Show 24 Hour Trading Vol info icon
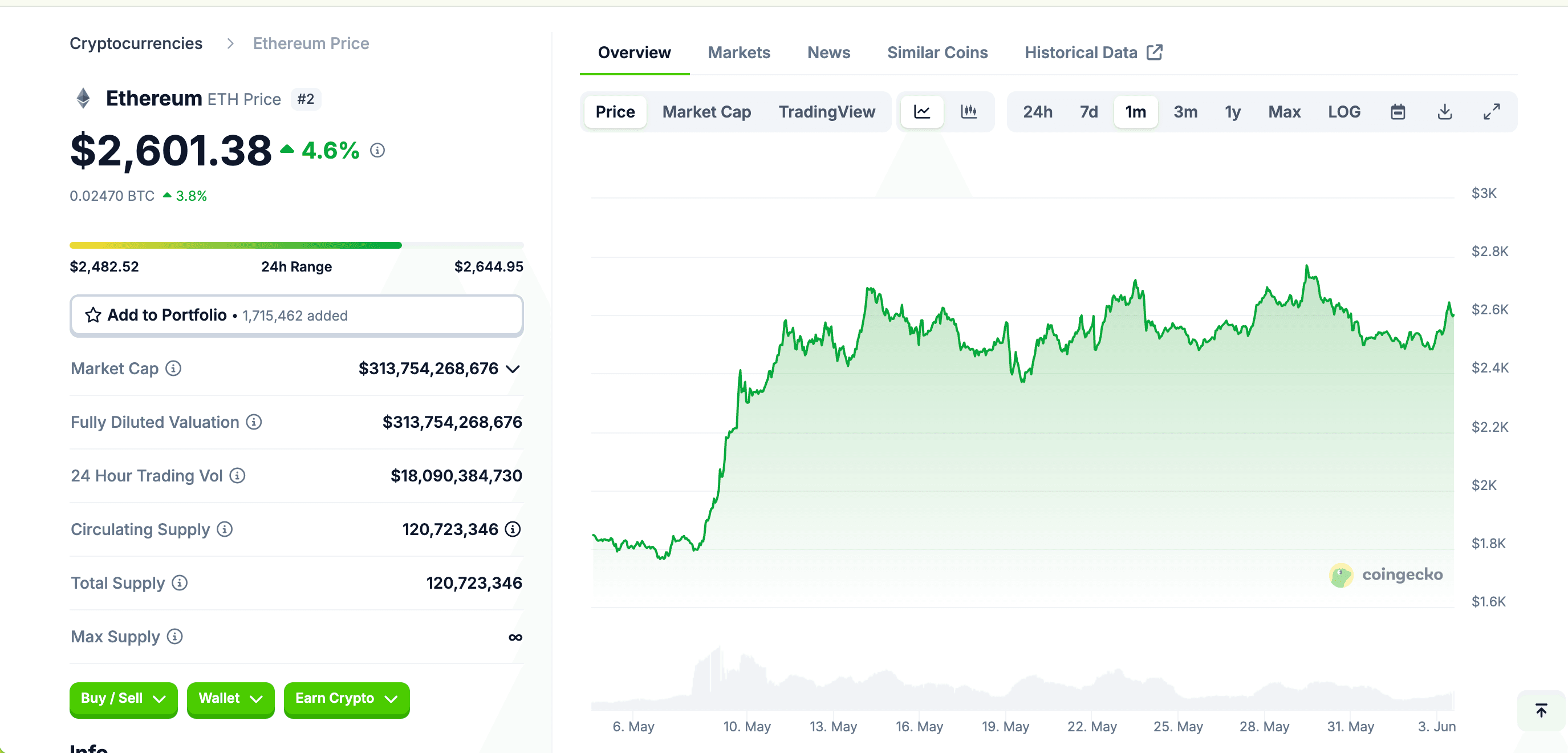This screenshot has height=753, width=1568. tap(237, 475)
